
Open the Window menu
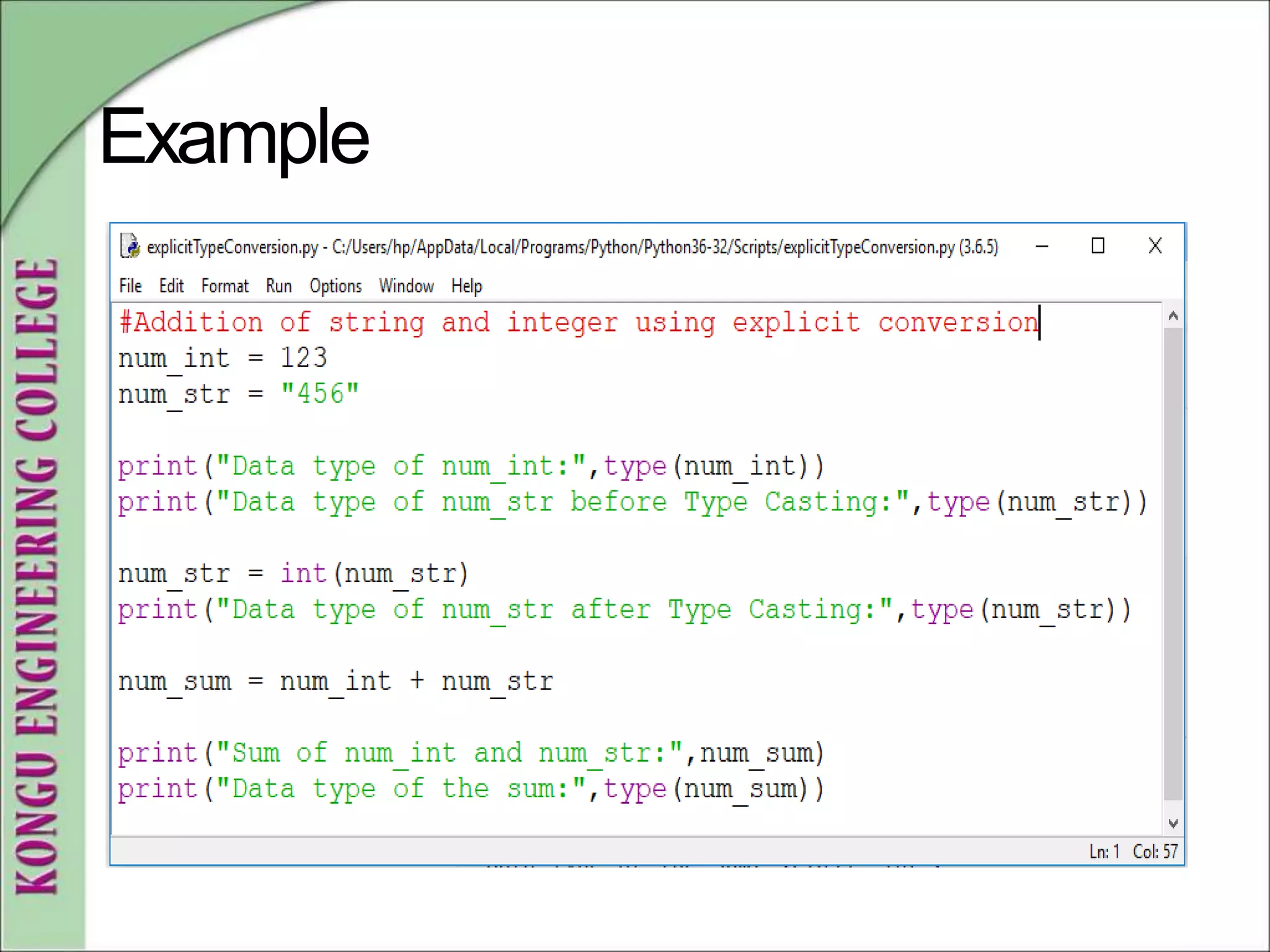(x=406, y=286)
